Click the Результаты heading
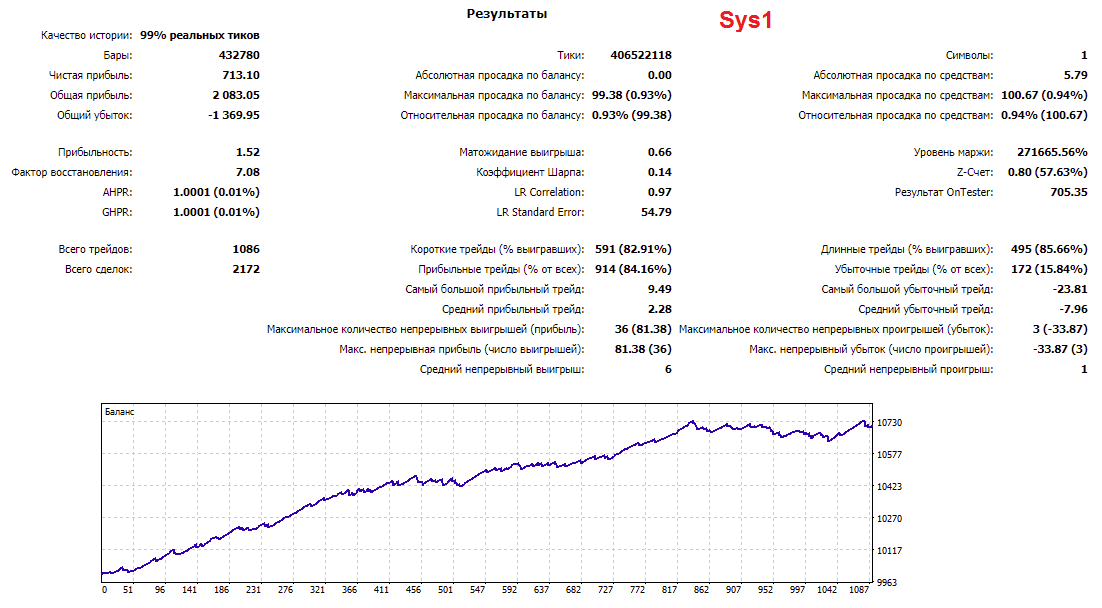Image resolution: width=1102 pixels, height=608 pixels. click(507, 14)
